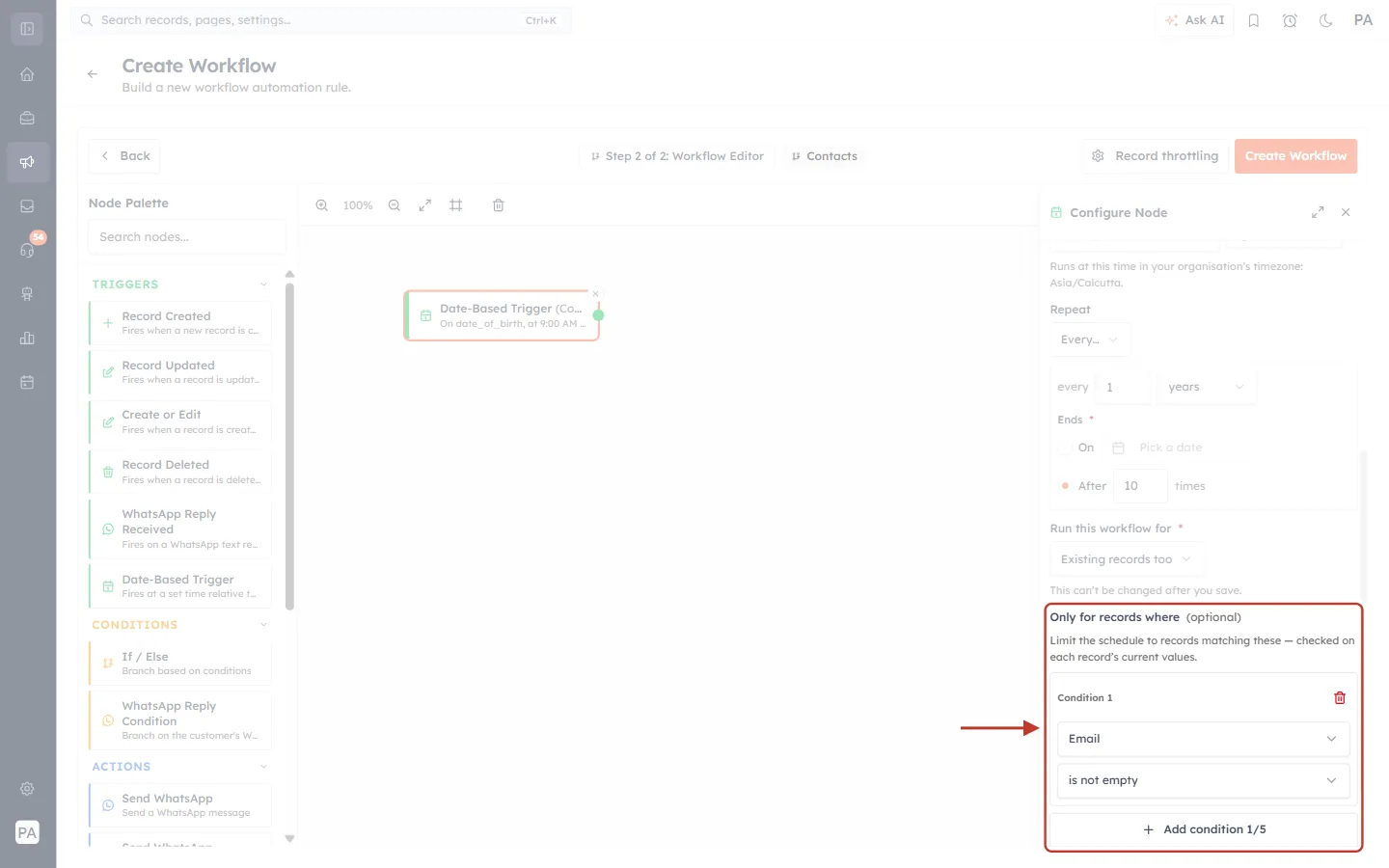This screenshot has height=868, width=1389.
Task: Open the inbox icon in sidebar
Action: (27, 206)
